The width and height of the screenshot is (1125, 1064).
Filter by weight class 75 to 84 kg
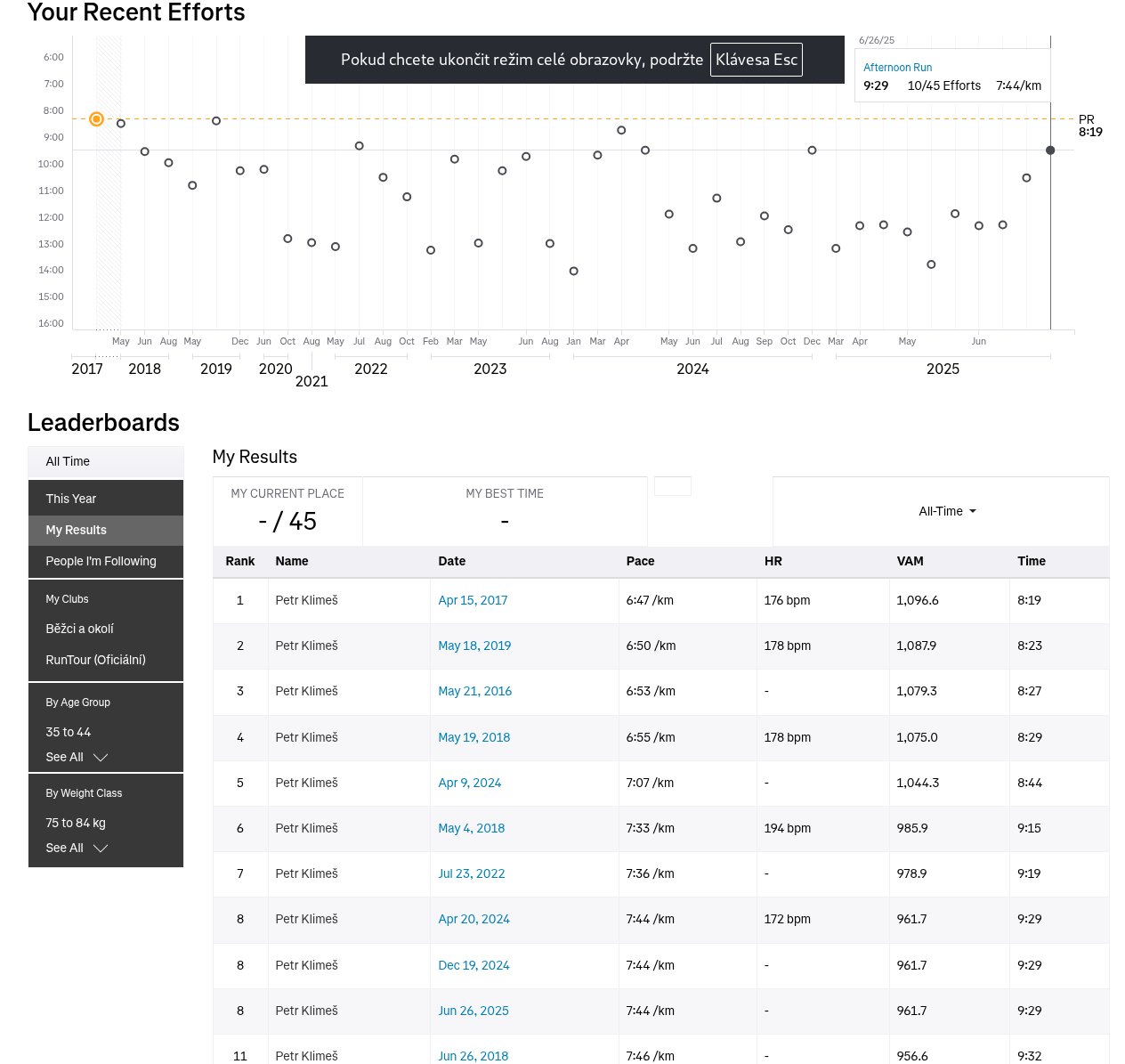(76, 823)
